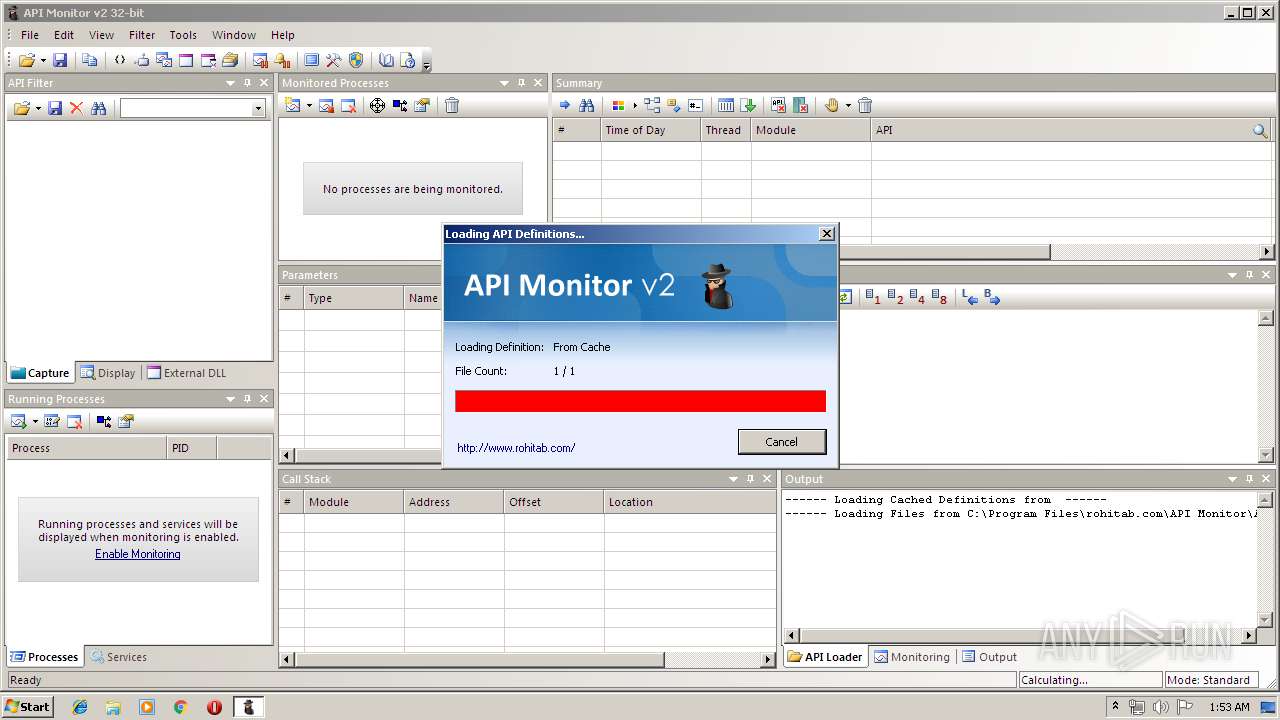1280x720 pixels.
Task: Search Summary with the magnifier icon
Action: click(1260, 130)
